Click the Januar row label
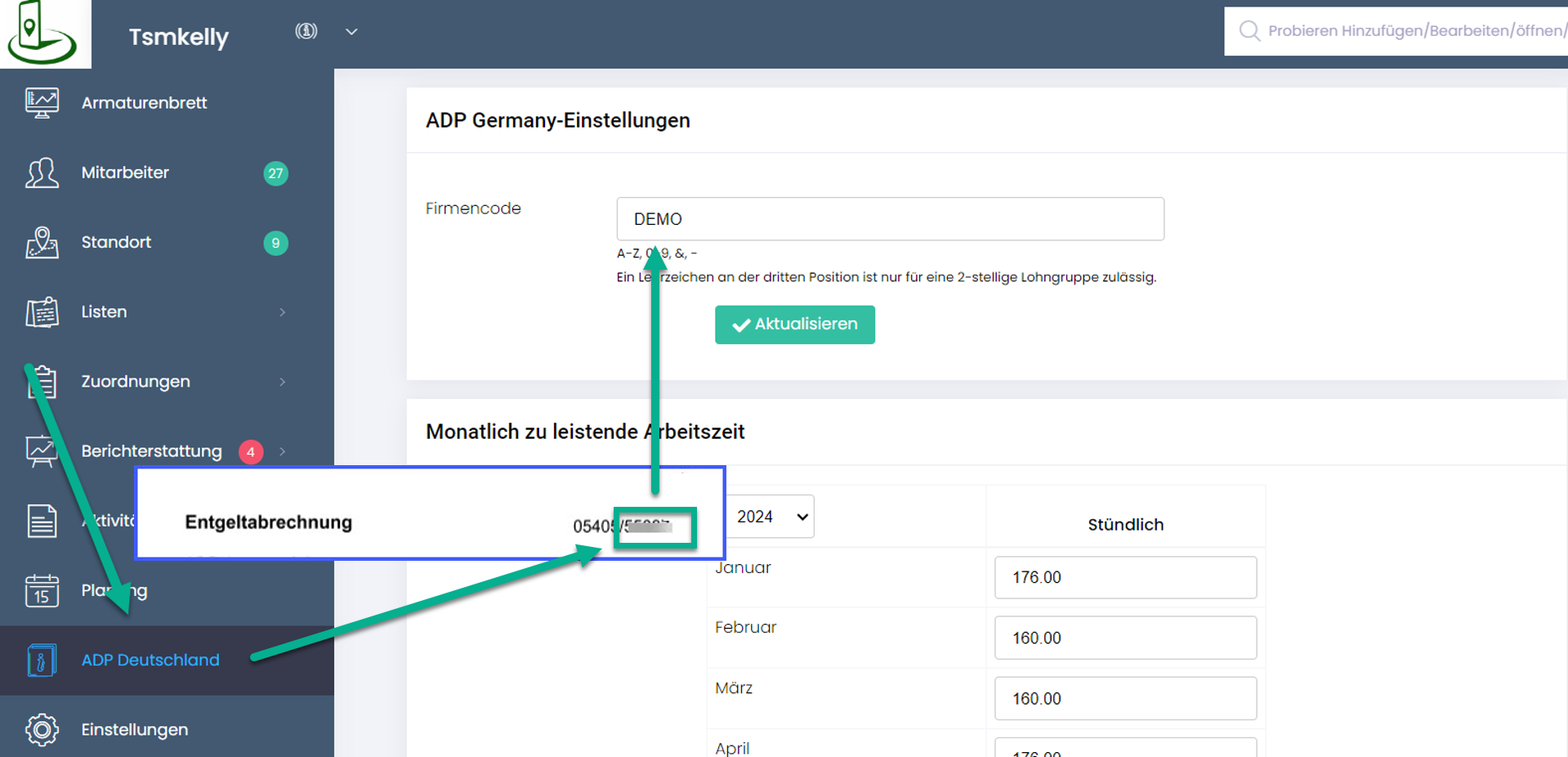Screen dimensions: 1568x757 pyautogui.click(x=743, y=567)
